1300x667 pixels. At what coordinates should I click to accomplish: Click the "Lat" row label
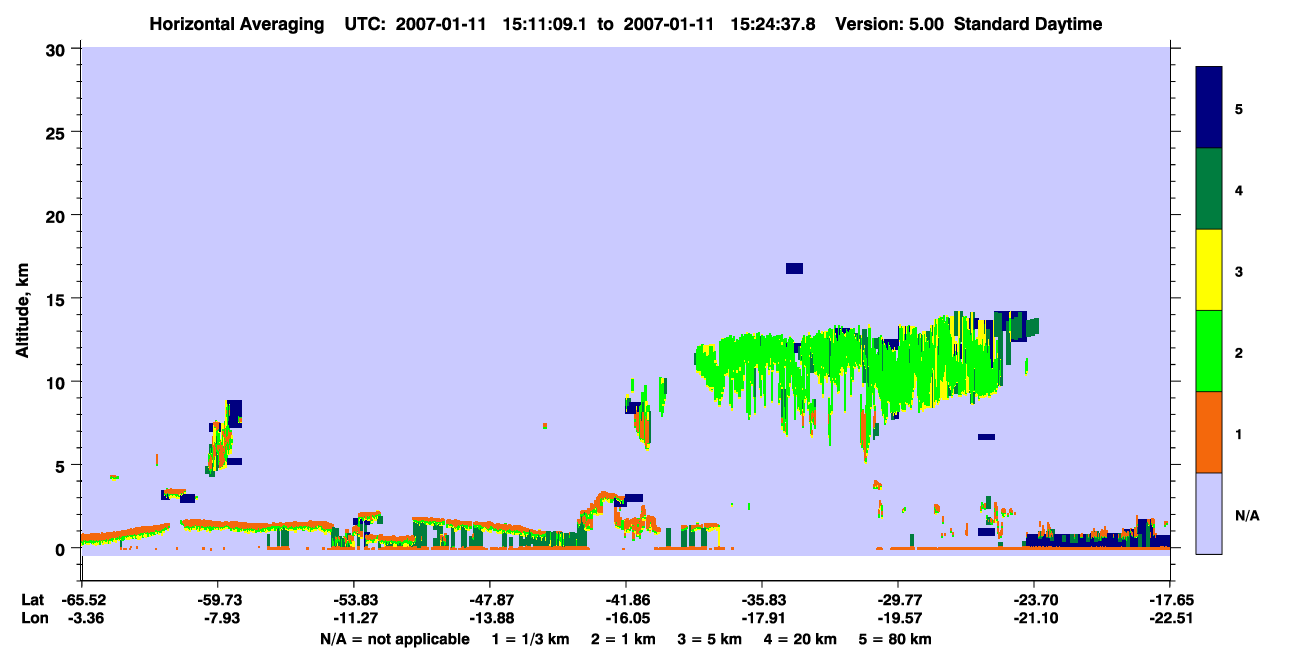[x=33, y=600]
